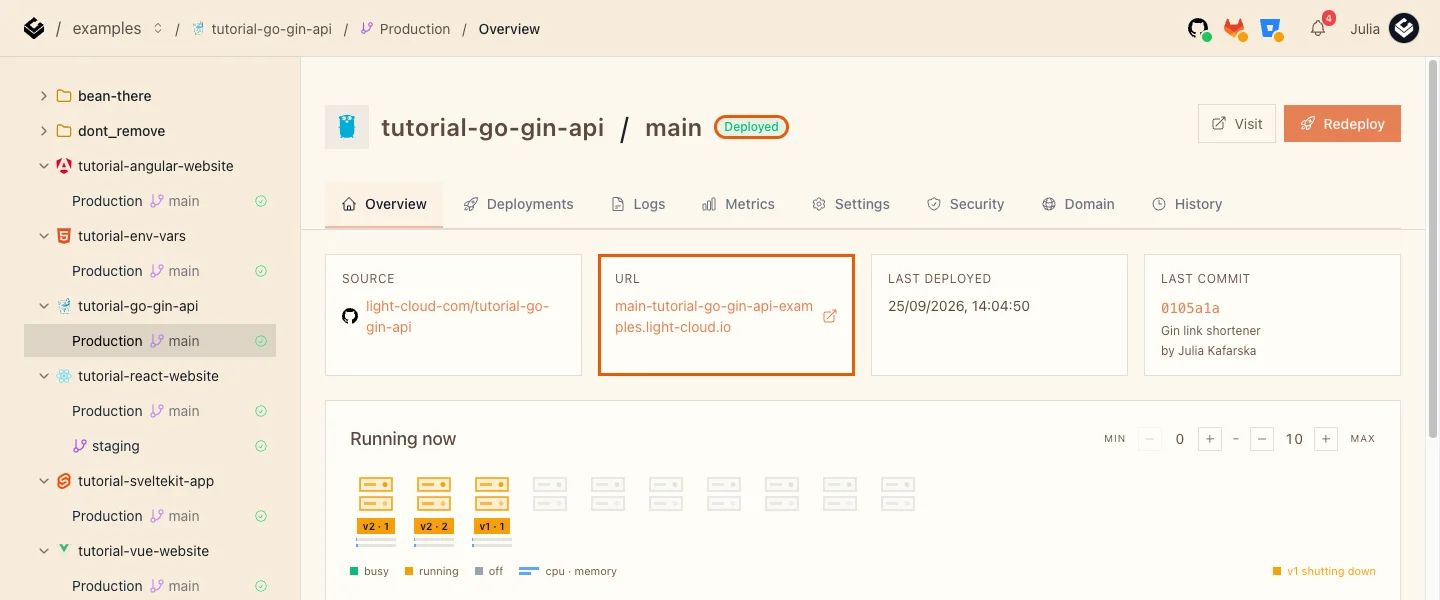Click the Vue icon of tutorial-vue-website
This screenshot has height=600, width=1440.
tap(64, 550)
